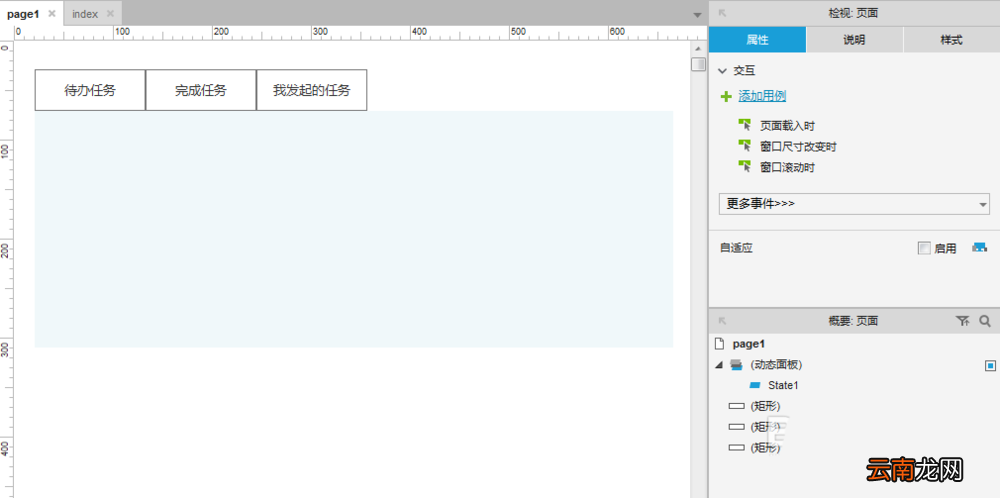Close the index tab

(x=110, y=13)
